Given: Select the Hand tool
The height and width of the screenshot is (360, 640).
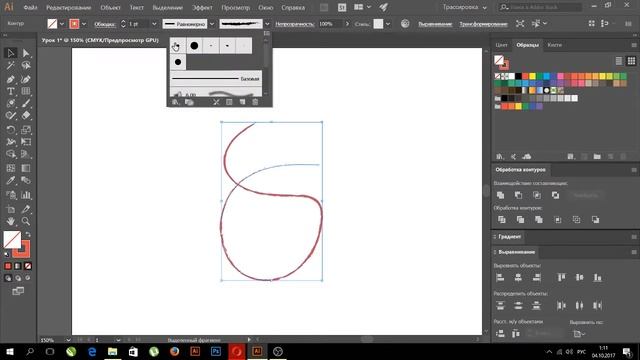Looking at the screenshot, I should coord(11,221).
